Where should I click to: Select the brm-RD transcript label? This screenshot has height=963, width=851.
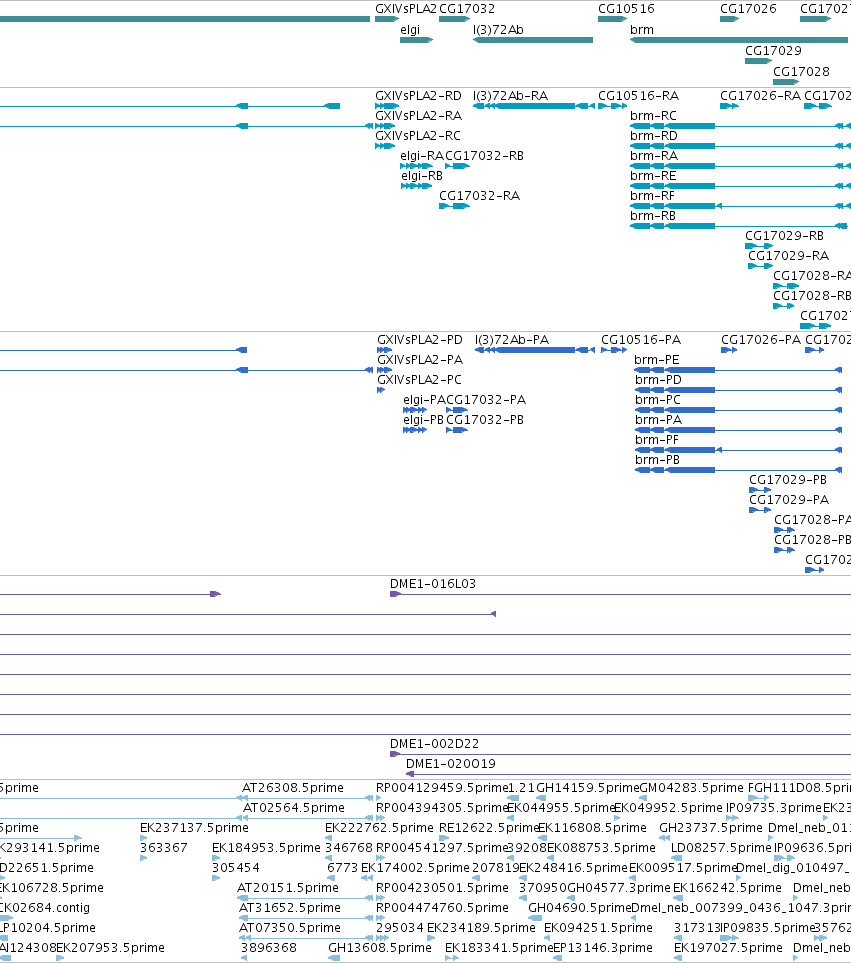pos(654,135)
